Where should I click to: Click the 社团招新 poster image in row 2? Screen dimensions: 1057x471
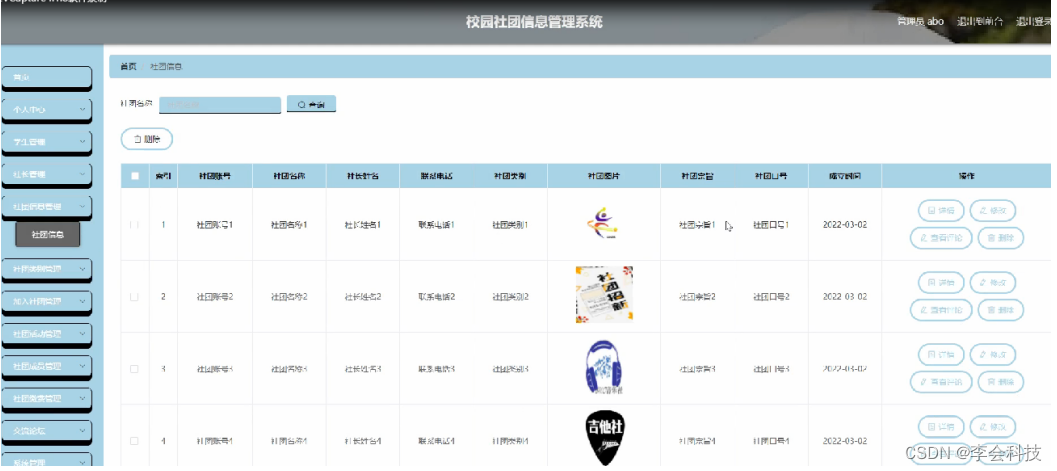(604, 294)
